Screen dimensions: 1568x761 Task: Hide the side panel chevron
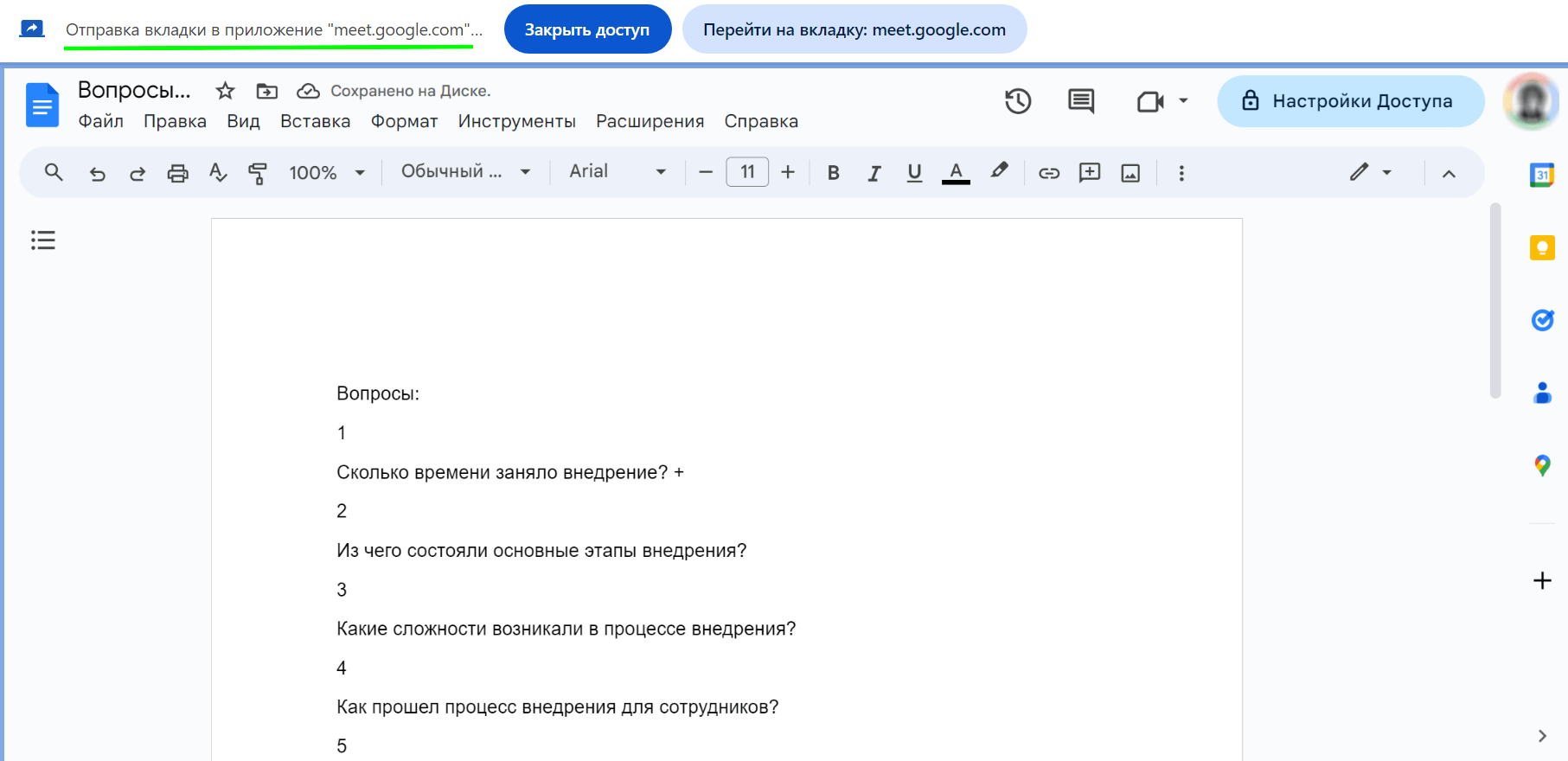1542,736
